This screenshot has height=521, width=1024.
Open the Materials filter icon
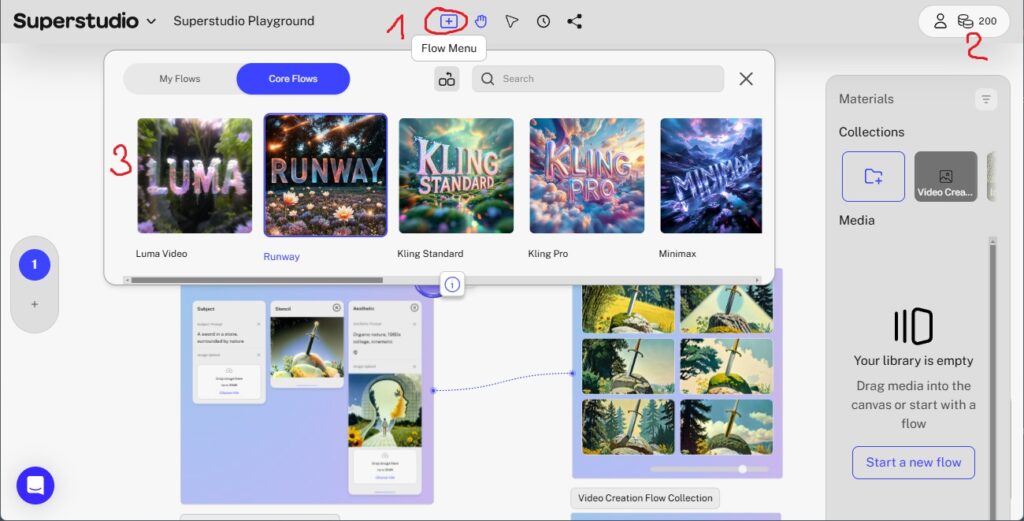click(x=986, y=99)
